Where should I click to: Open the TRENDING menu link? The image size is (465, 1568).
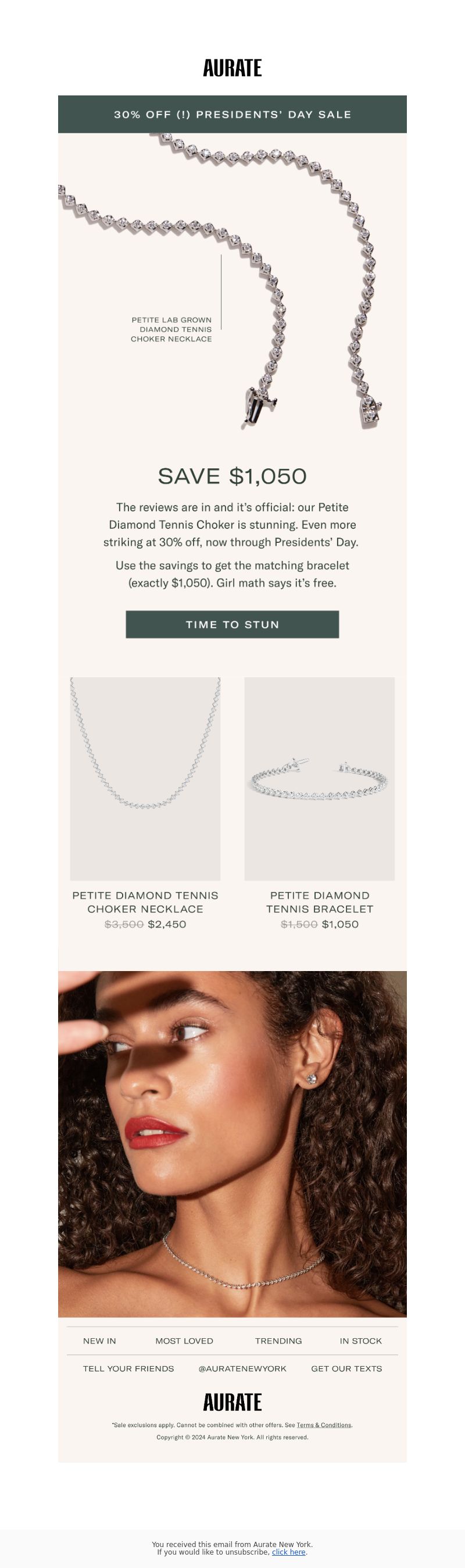pos(278,1341)
